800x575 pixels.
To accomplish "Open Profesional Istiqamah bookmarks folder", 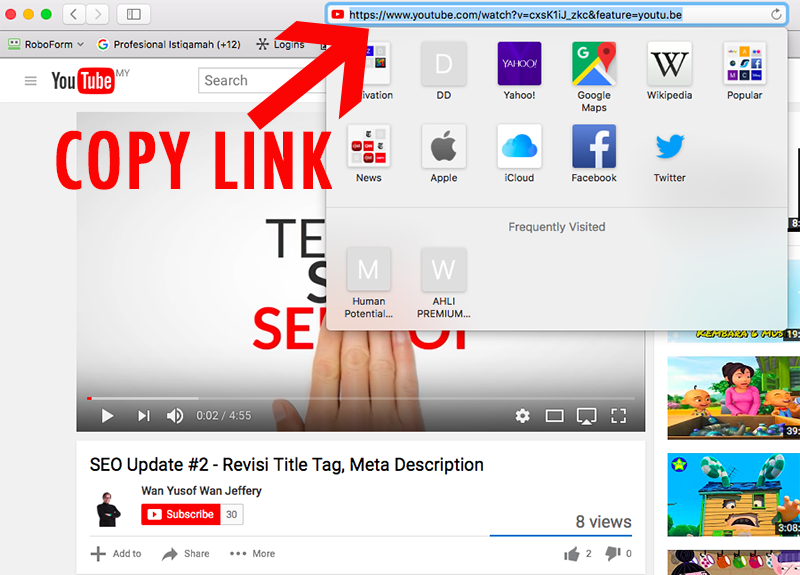I will point(169,44).
